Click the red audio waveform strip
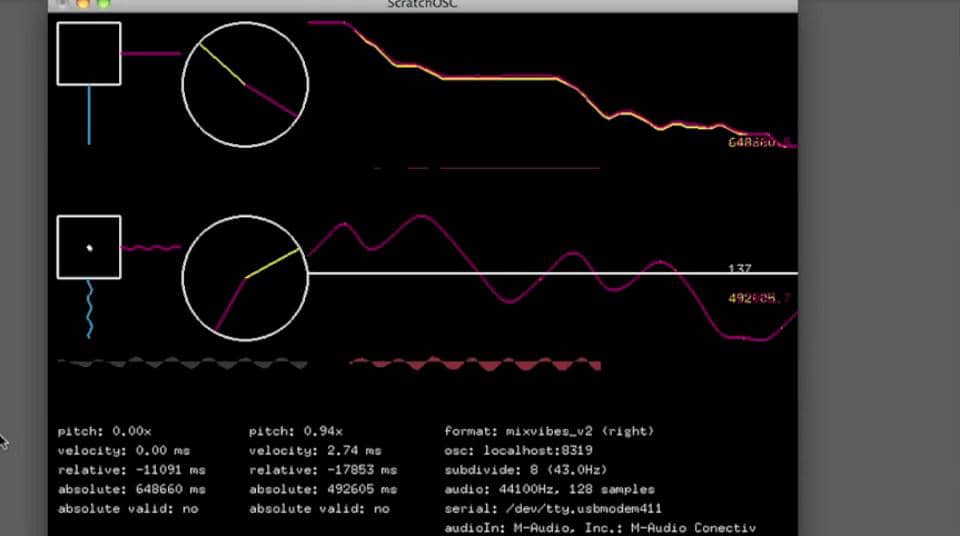This screenshot has height=536, width=960. 476,364
